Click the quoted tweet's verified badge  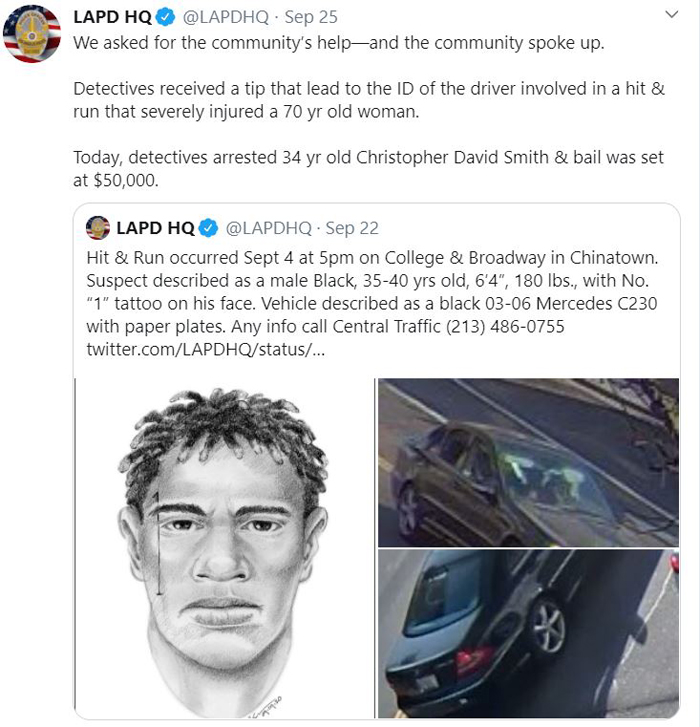tap(208, 228)
